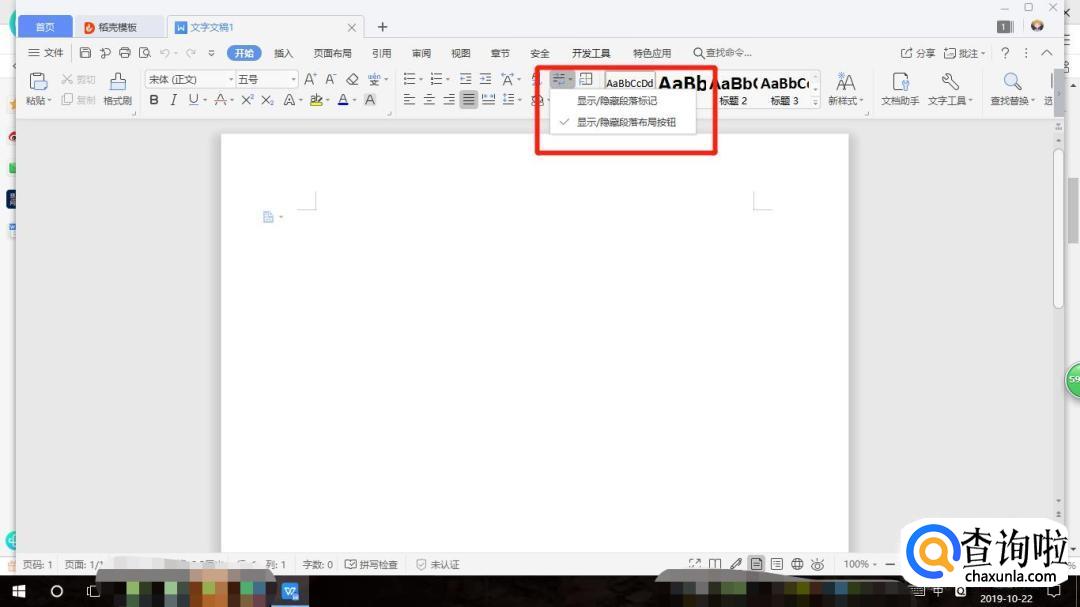Select Justify alignment button

click(x=469, y=100)
